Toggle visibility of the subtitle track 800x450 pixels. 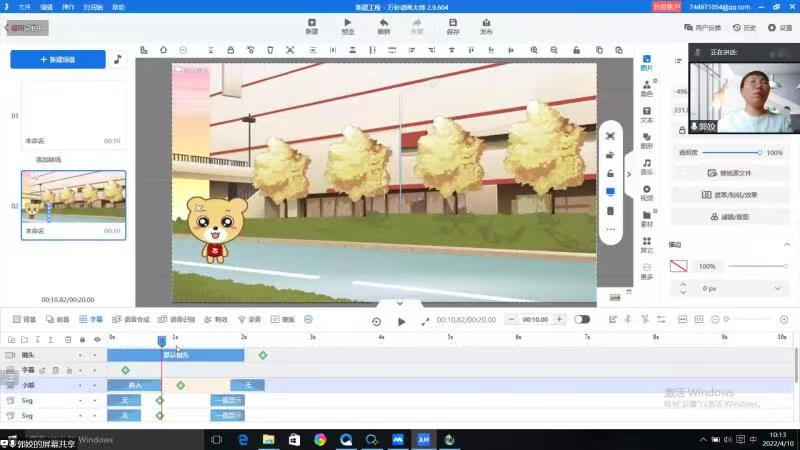click(96, 370)
